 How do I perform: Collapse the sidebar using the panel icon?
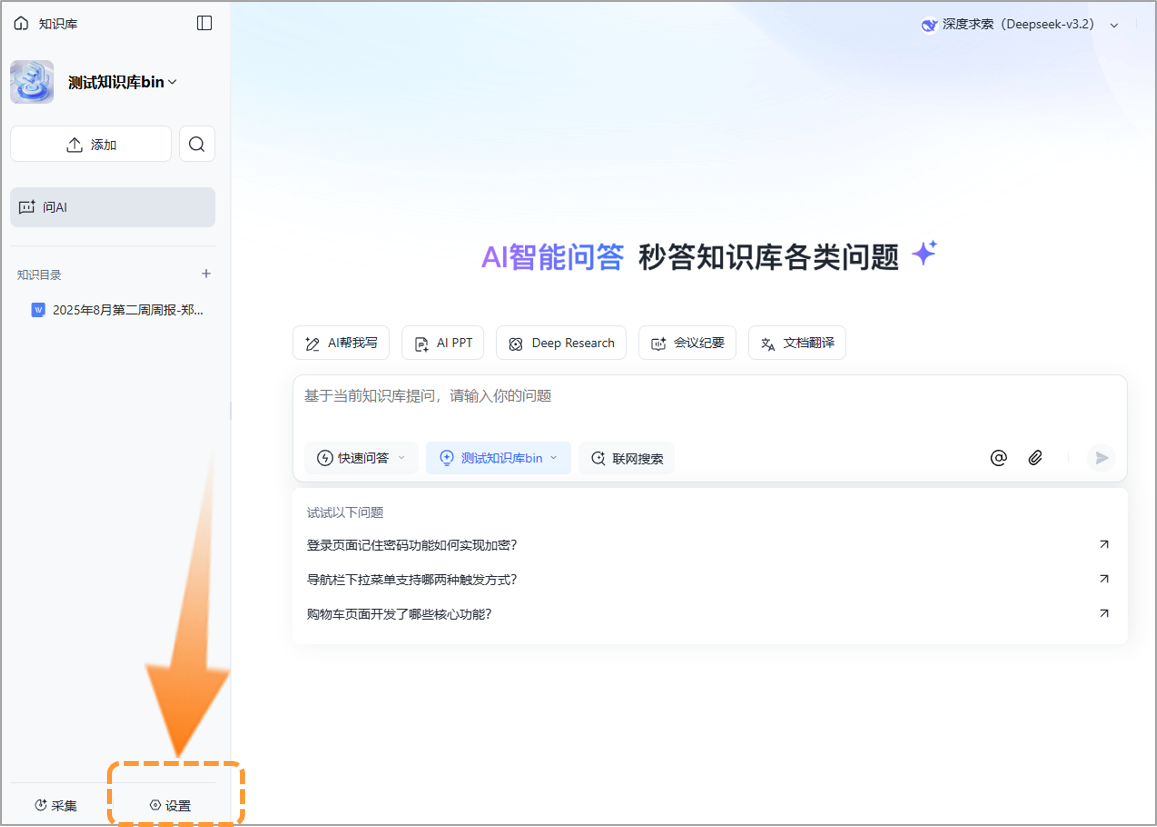tap(204, 22)
